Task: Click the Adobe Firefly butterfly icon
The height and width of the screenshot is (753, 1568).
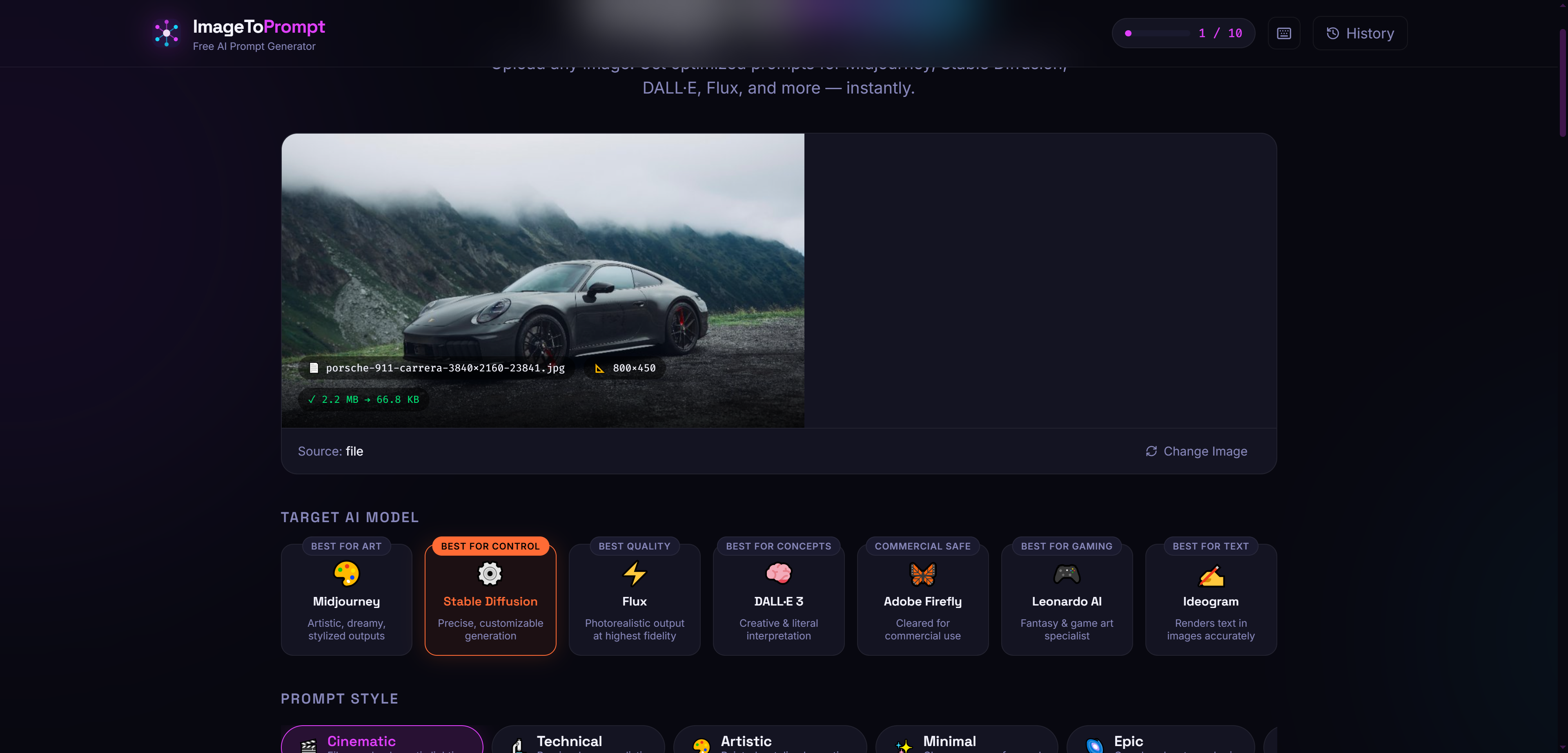Action: (x=922, y=573)
